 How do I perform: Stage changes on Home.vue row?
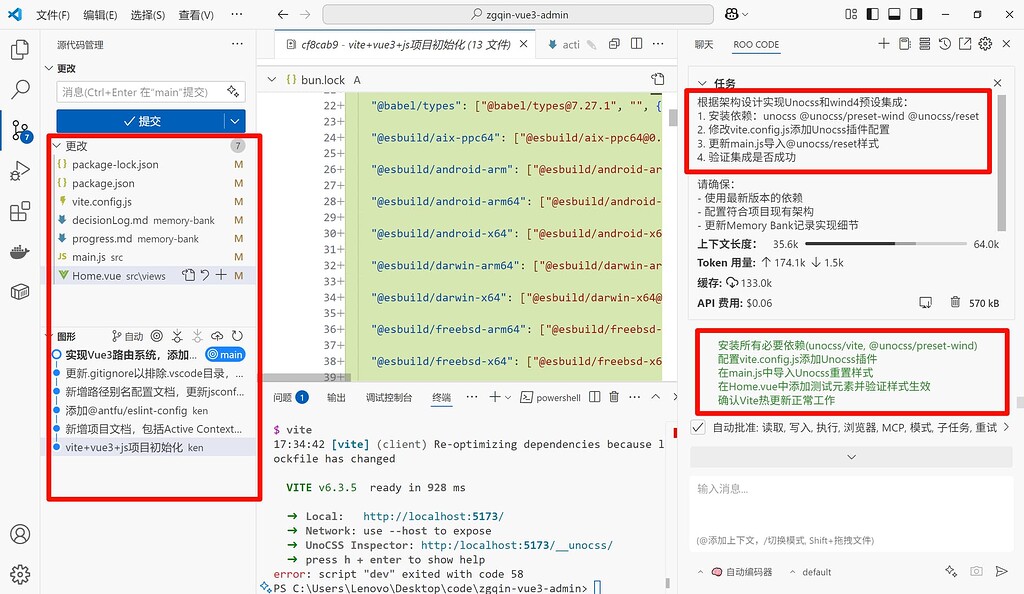click(x=221, y=275)
